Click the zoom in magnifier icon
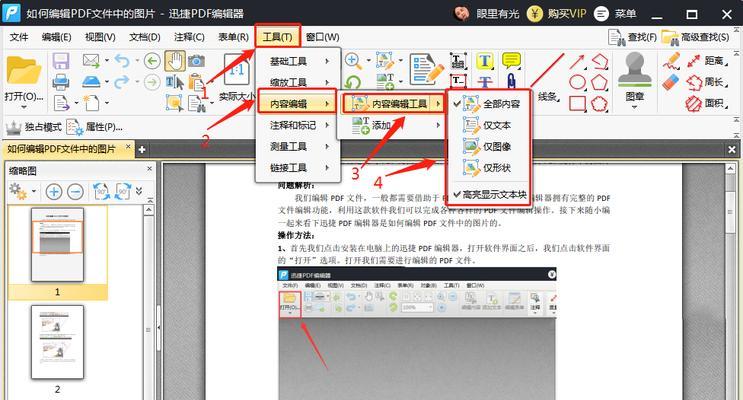 pos(353,61)
